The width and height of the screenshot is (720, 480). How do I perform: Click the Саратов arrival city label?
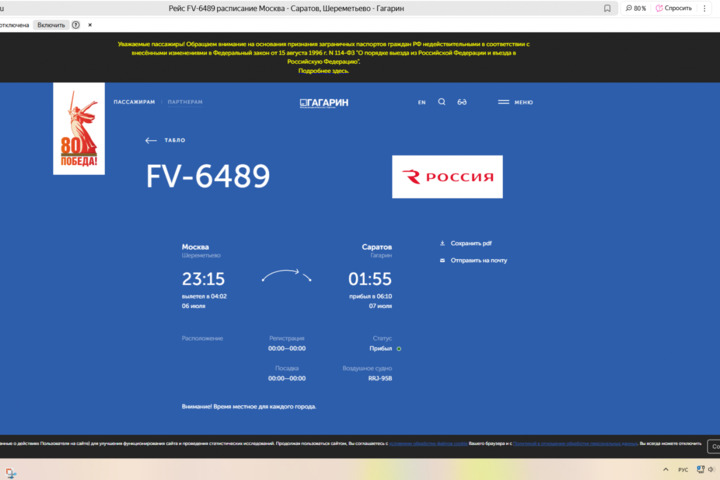(377, 247)
